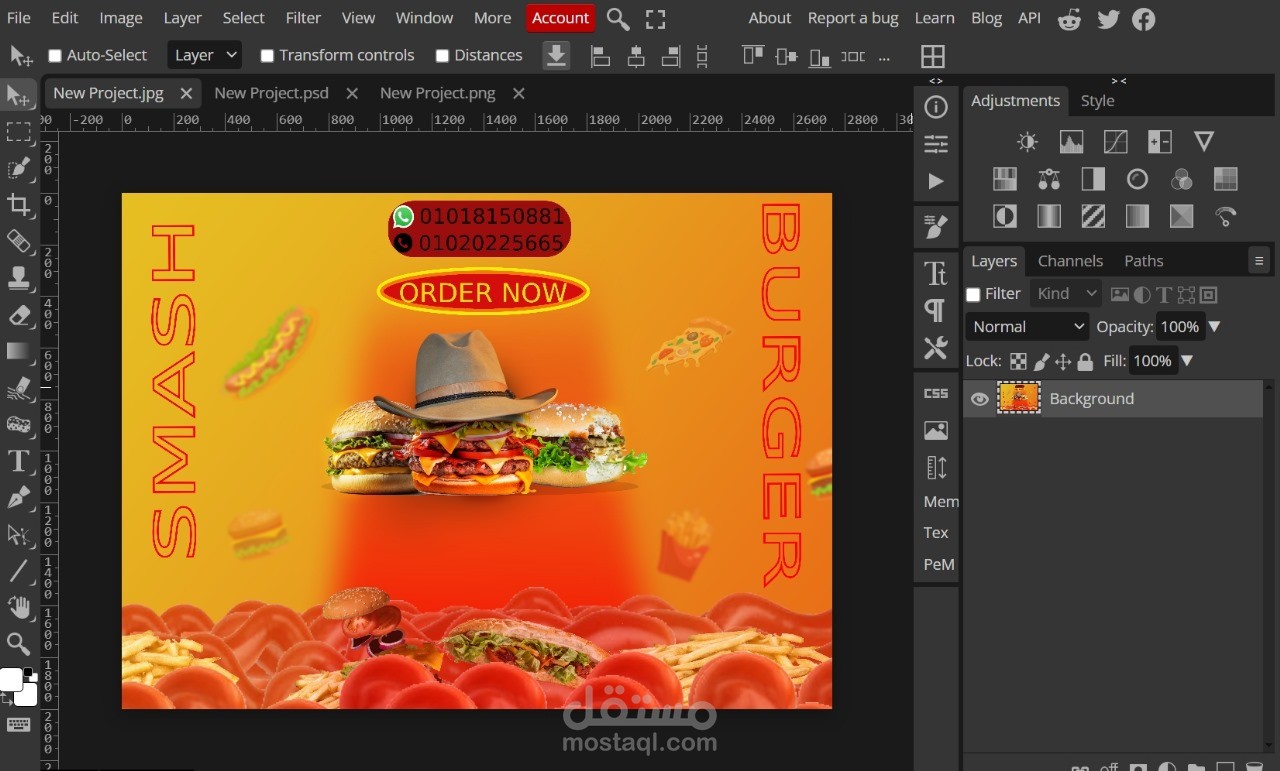Enable the Distances checkbox
This screenshot has width=1280, height=771.
442,56
